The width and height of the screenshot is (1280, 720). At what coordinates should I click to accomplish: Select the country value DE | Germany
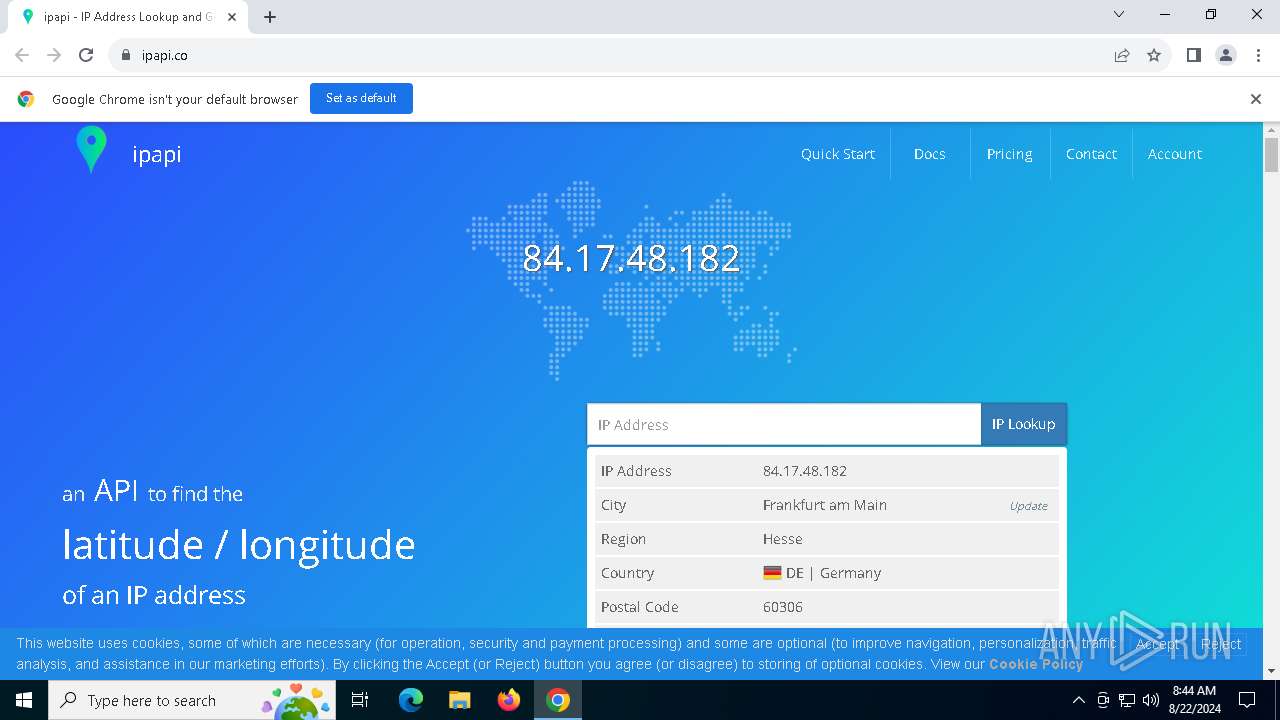tap(822, 573)
